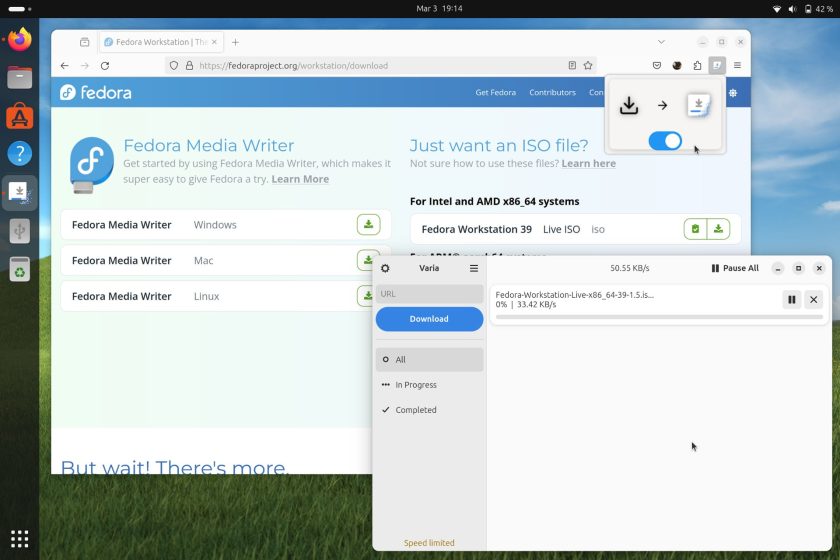Image resolution: width=840 pixels, height=560 pixels.
Task: Click the Pause All button in Varia
Action: [x=734, y=268]
